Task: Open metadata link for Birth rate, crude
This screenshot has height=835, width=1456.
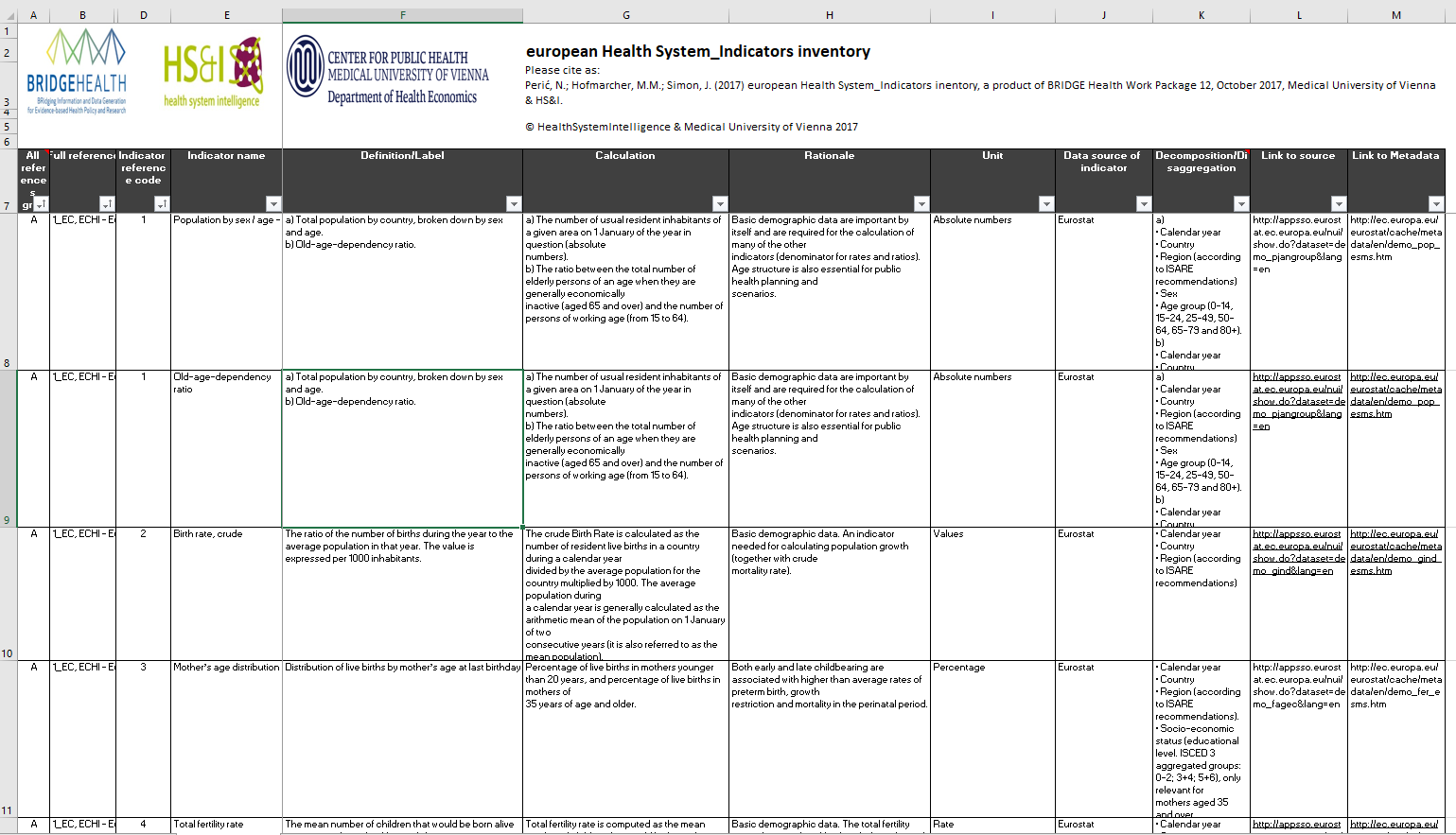Action: click(x=1395, y=551)
